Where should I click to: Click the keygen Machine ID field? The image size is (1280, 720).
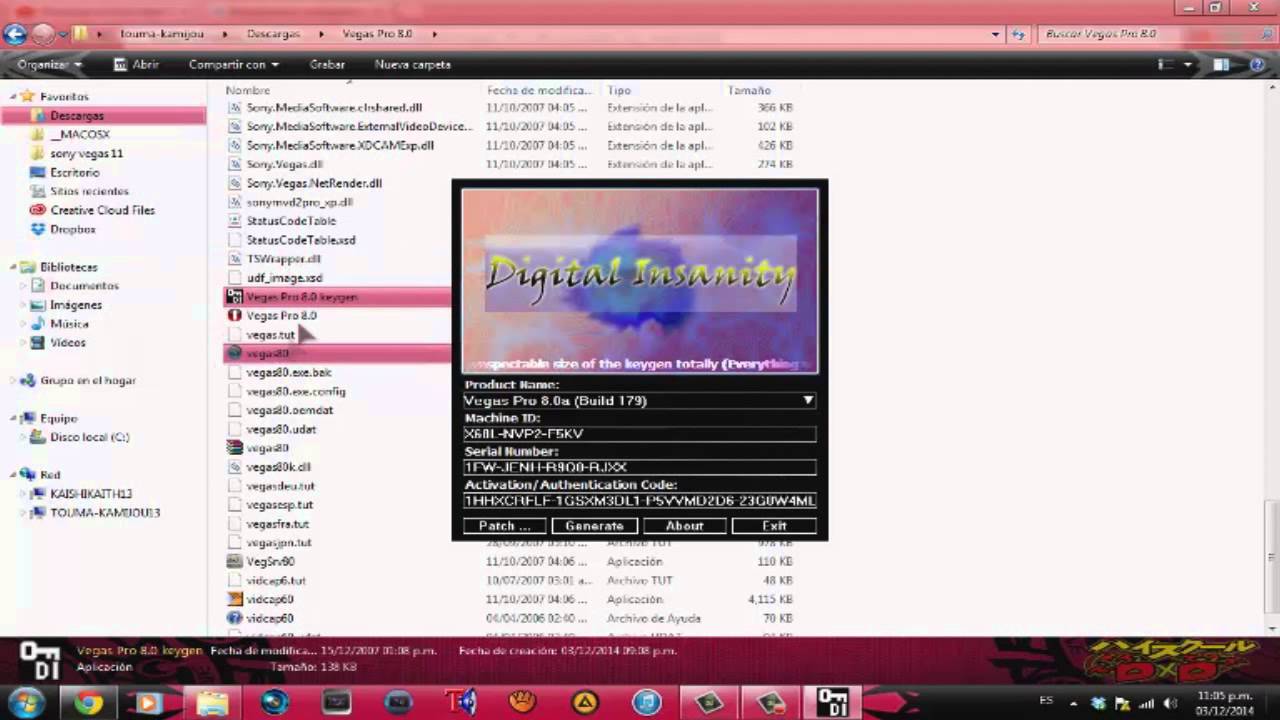click(639, 434)
